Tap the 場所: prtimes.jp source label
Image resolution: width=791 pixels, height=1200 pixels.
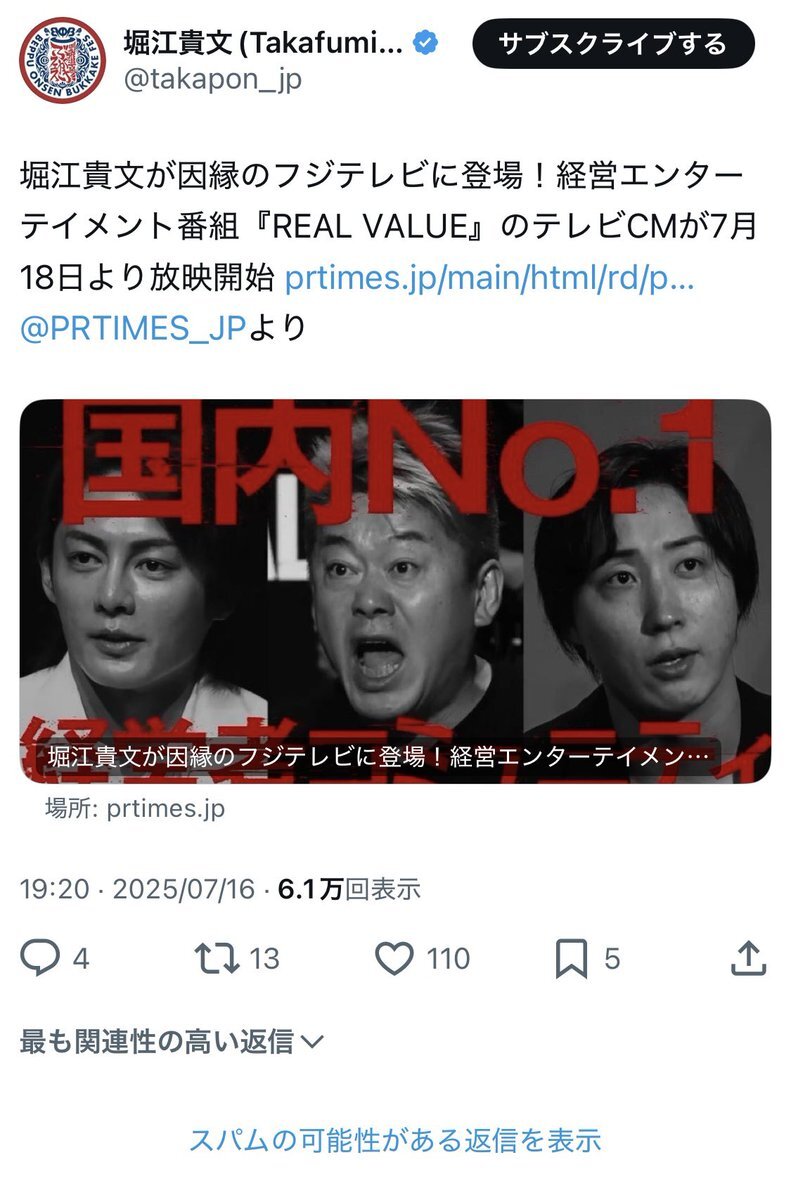[135, 808]
